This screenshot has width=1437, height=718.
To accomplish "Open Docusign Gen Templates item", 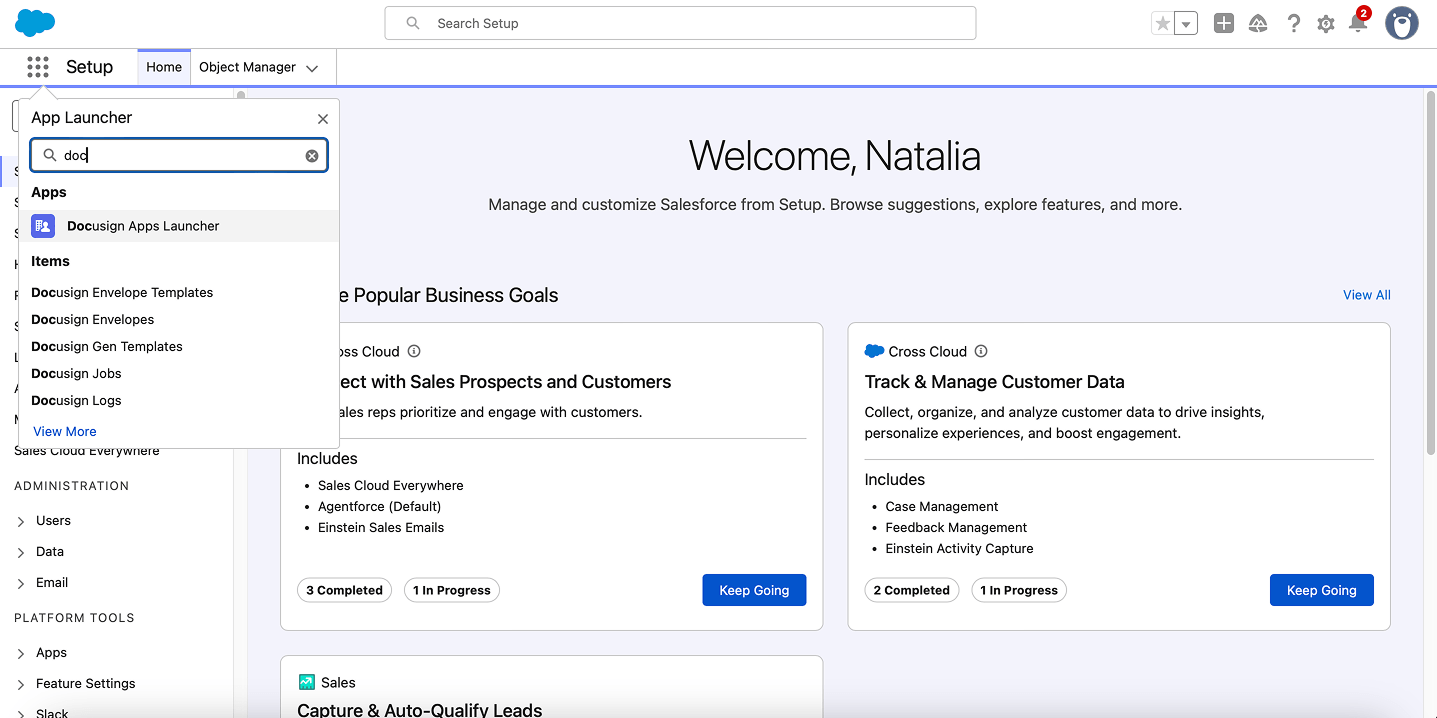I will tap(107, 346).
